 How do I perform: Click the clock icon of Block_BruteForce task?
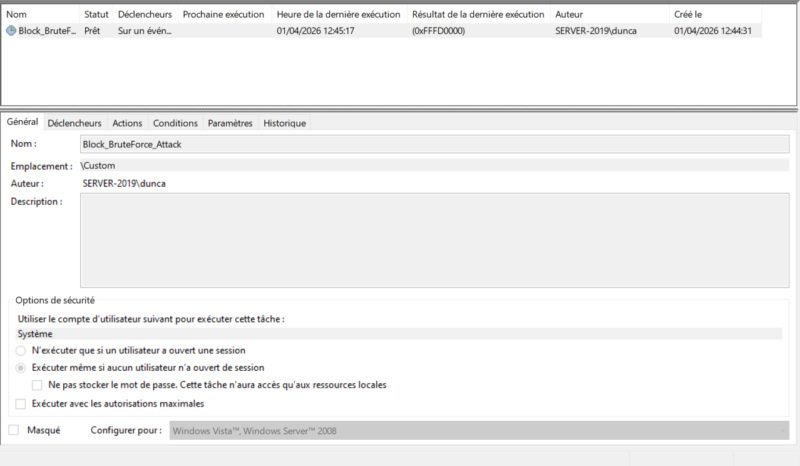(x=11, y=31)
